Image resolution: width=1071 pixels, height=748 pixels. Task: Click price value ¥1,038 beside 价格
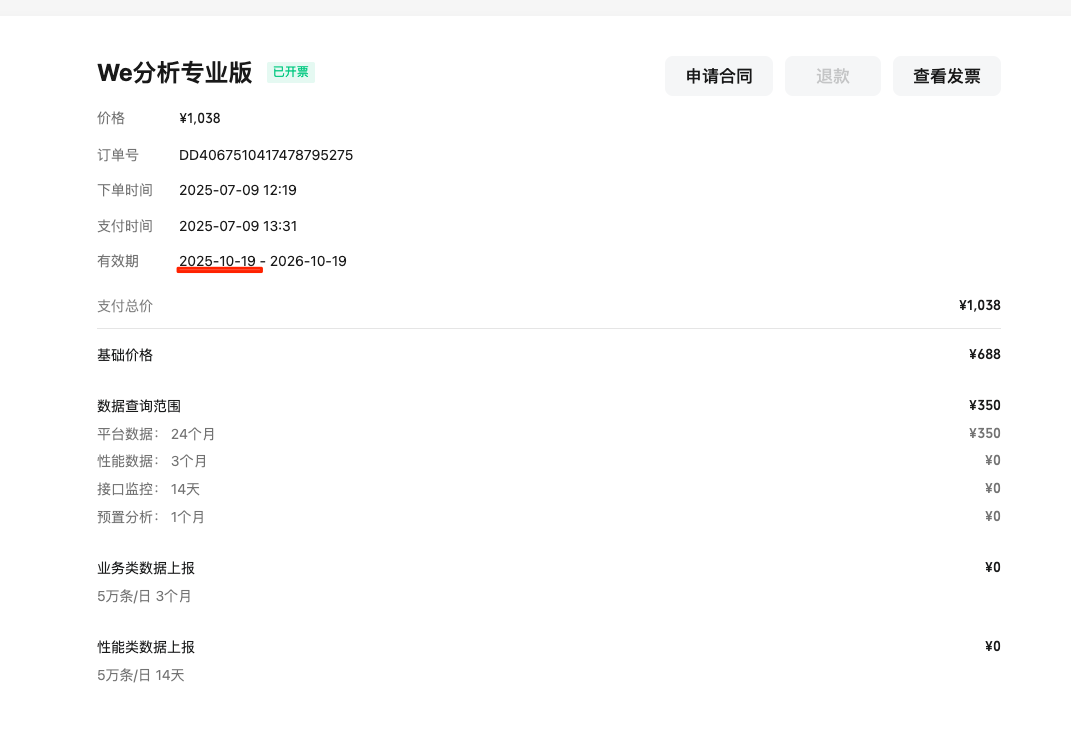199,118
